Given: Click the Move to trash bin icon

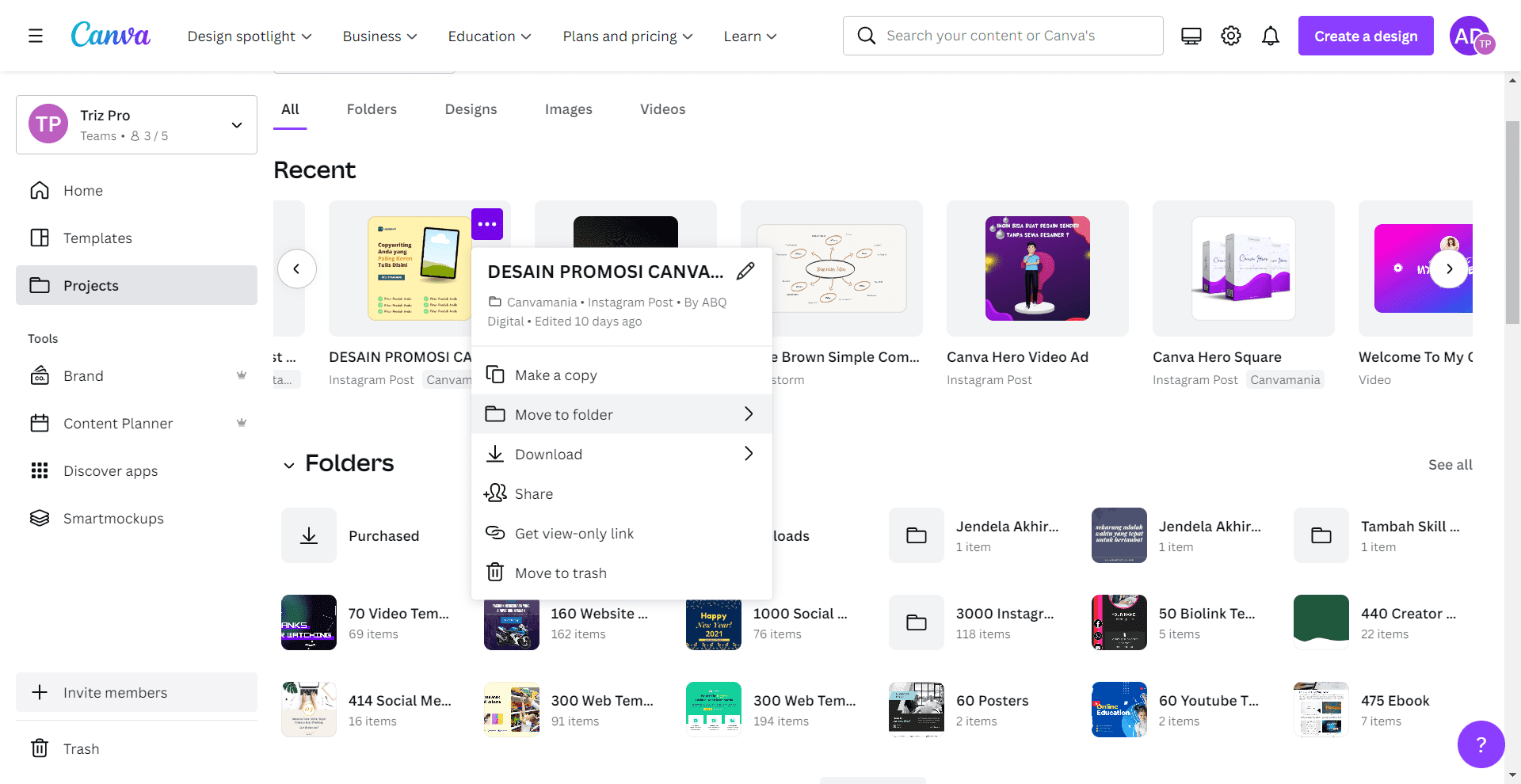Looking at the screenshot, I should click(x=495, y=572).
